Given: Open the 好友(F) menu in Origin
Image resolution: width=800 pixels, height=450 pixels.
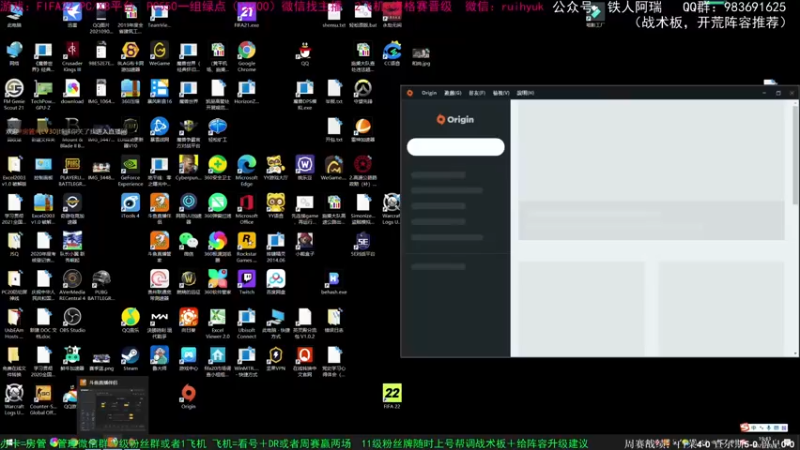Looking at the screenshot, I should click(477, 93).
